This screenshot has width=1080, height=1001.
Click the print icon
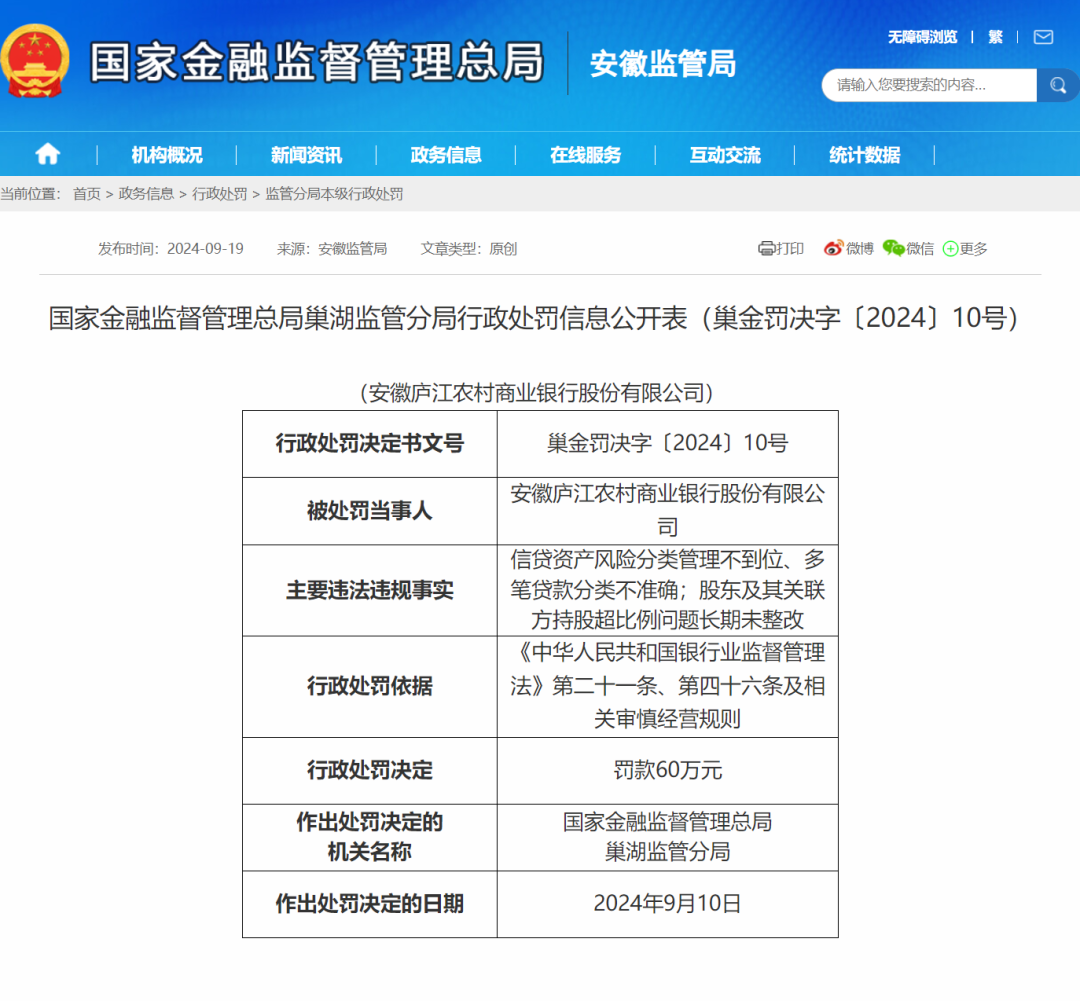click(766, 249)
